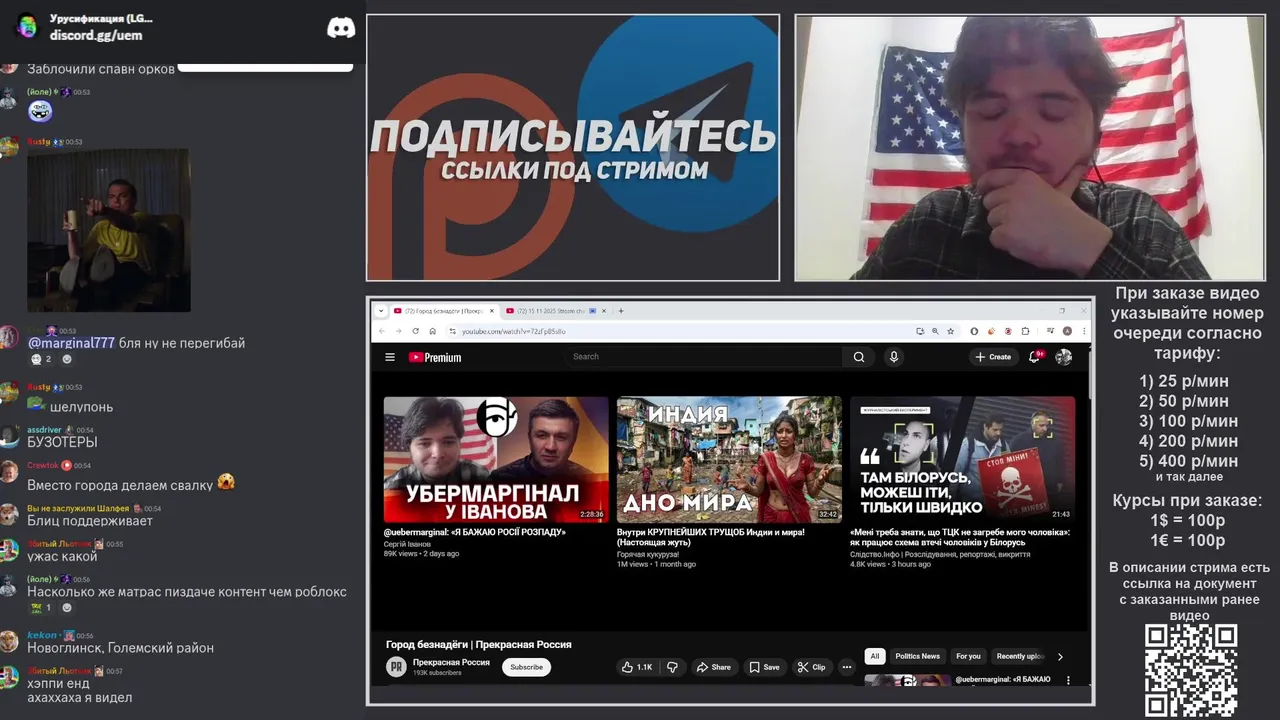Viewport: 1280px width, 720px height.
Task: Open the more actions ellipsis under the video
Action: click(x=847, y=667)
